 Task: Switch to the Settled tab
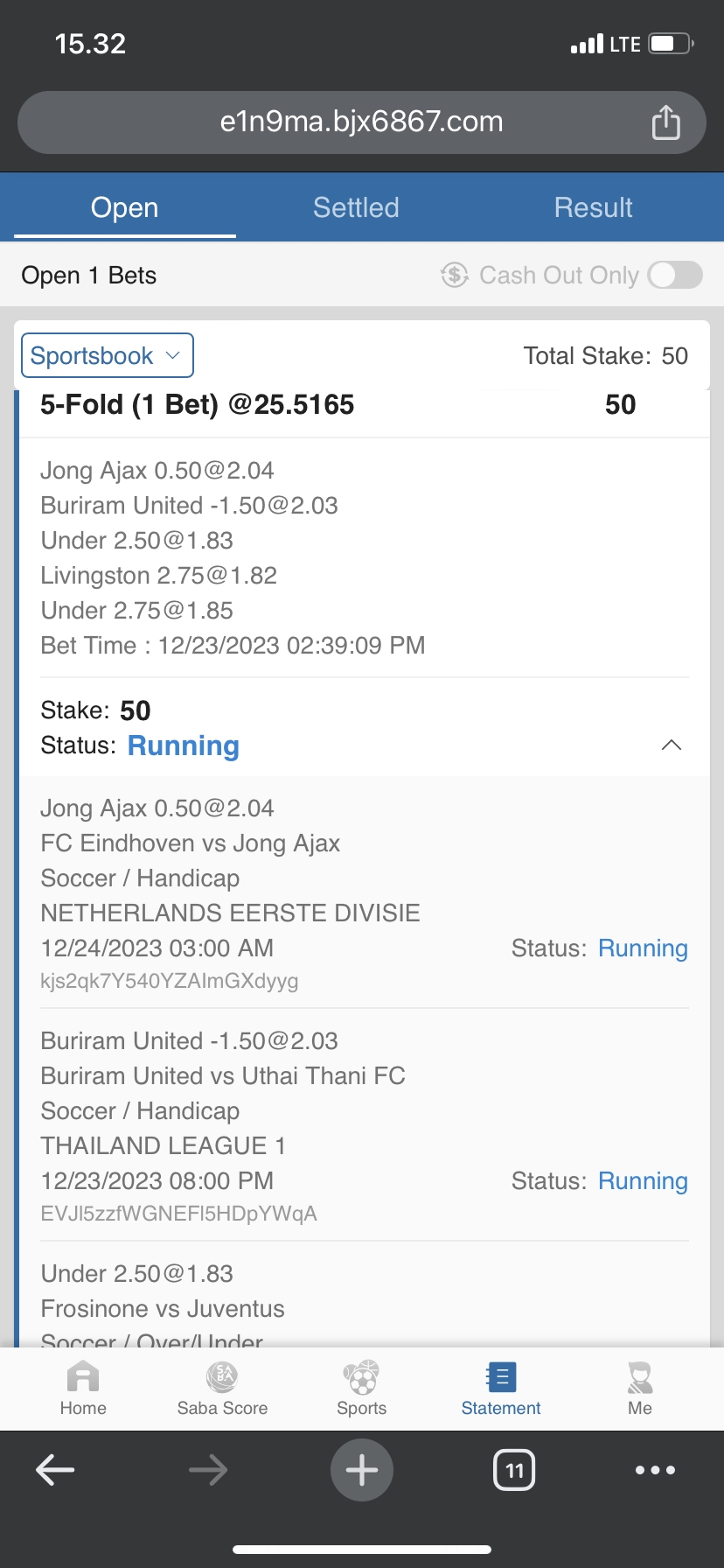click(x=356, y=207)
